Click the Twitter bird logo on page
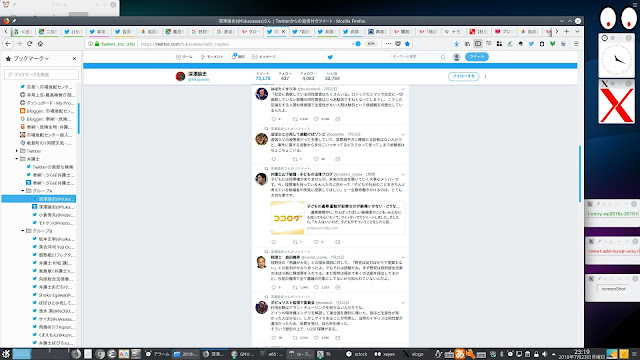640x360 pixels. [330, 57]
